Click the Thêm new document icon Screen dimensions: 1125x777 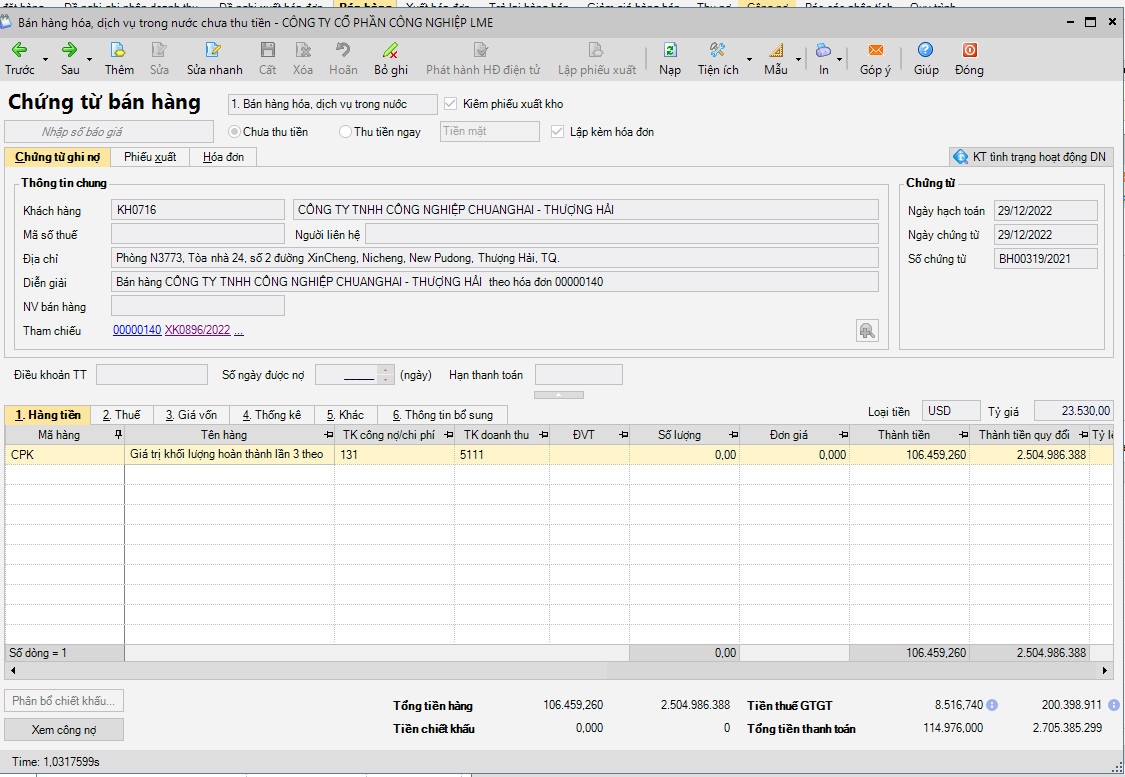click(x=118, y=50)
